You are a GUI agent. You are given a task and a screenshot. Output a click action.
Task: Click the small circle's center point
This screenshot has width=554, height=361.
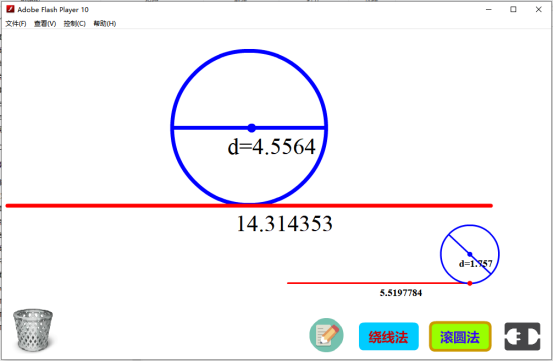pos(470,254)
